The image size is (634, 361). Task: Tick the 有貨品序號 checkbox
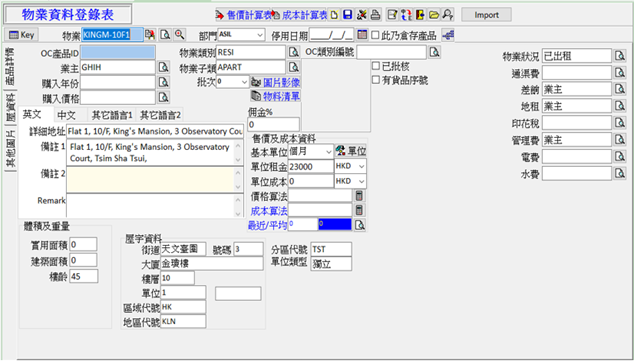[376, 80]
